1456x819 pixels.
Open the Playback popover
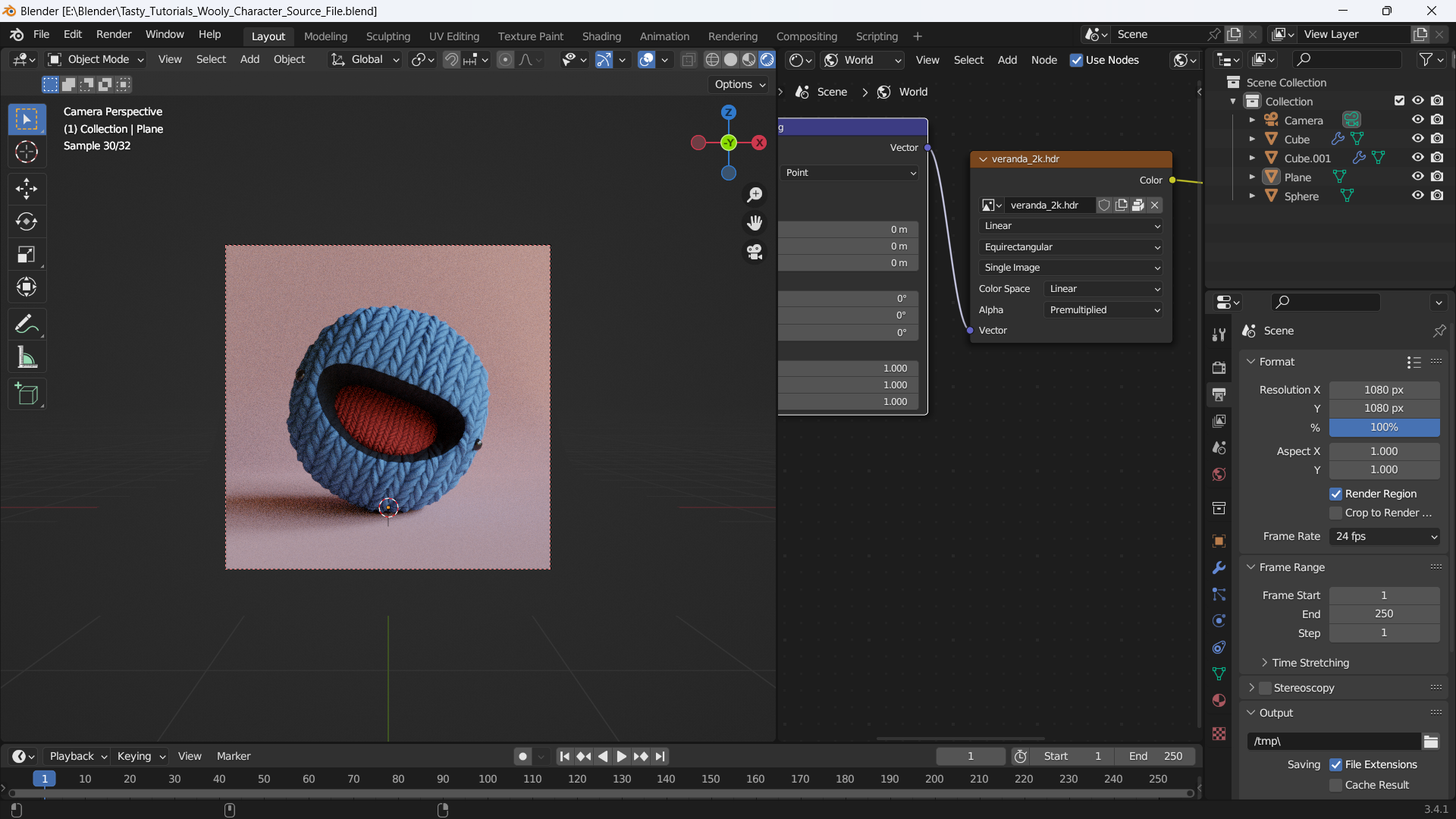click(x=77, y=756)
